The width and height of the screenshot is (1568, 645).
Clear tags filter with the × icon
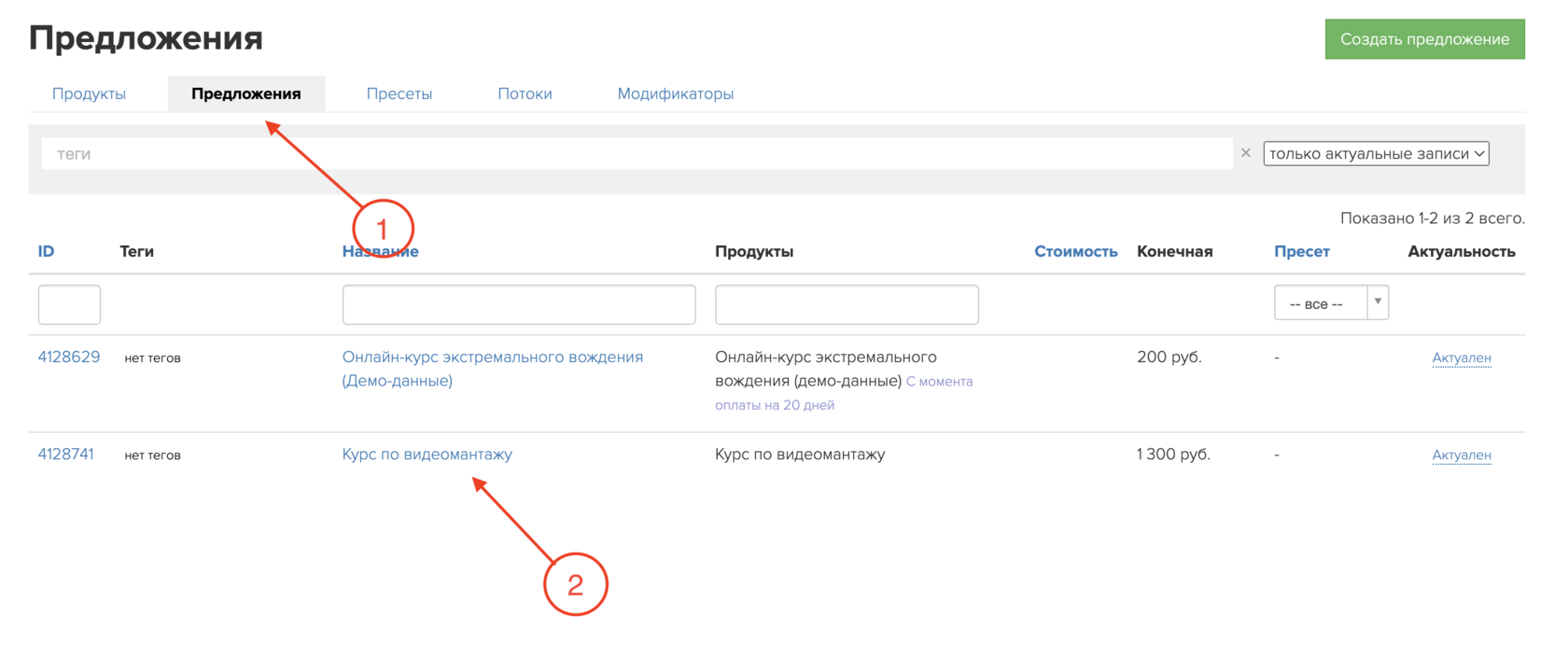[x=1245, y=153]
